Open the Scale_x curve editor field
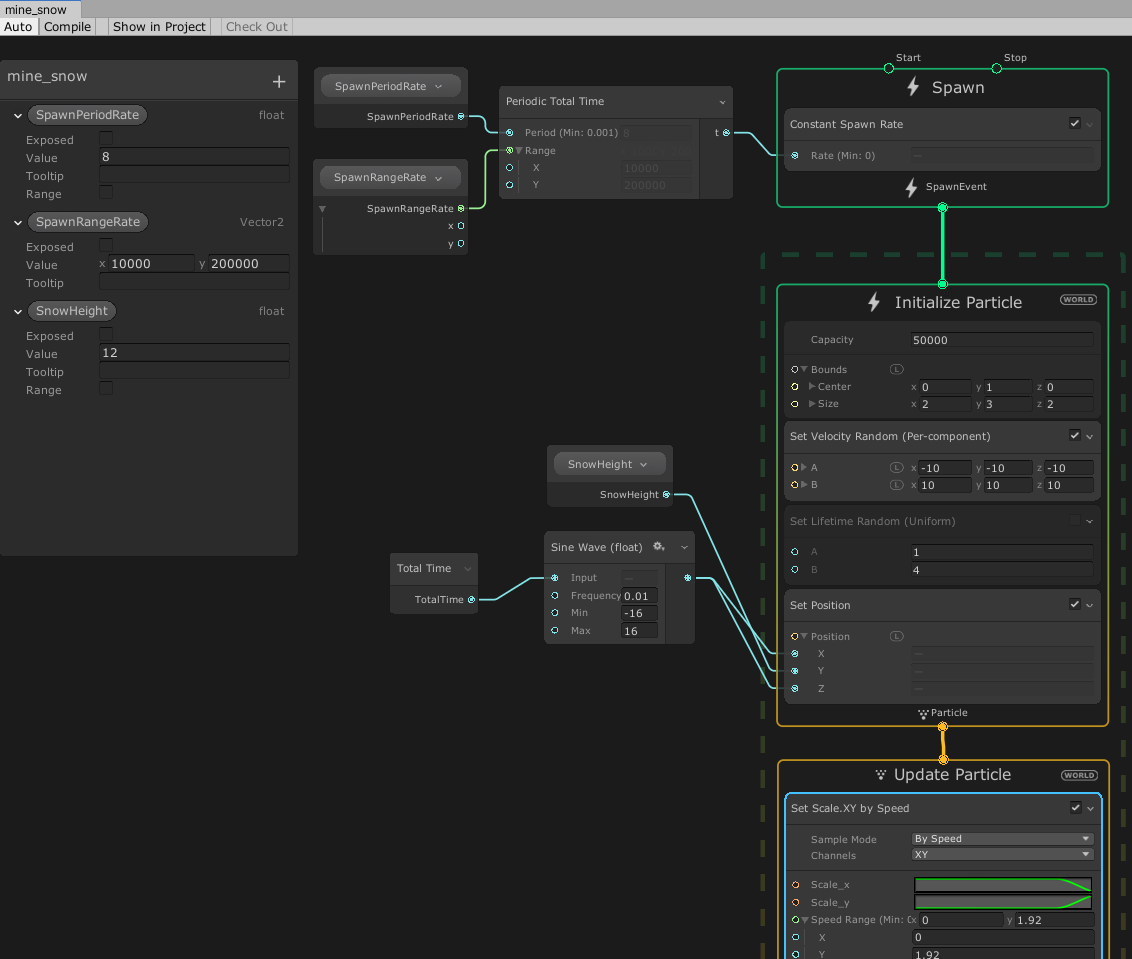This screenshot has height=959, width=1132. coord(1002,885)
